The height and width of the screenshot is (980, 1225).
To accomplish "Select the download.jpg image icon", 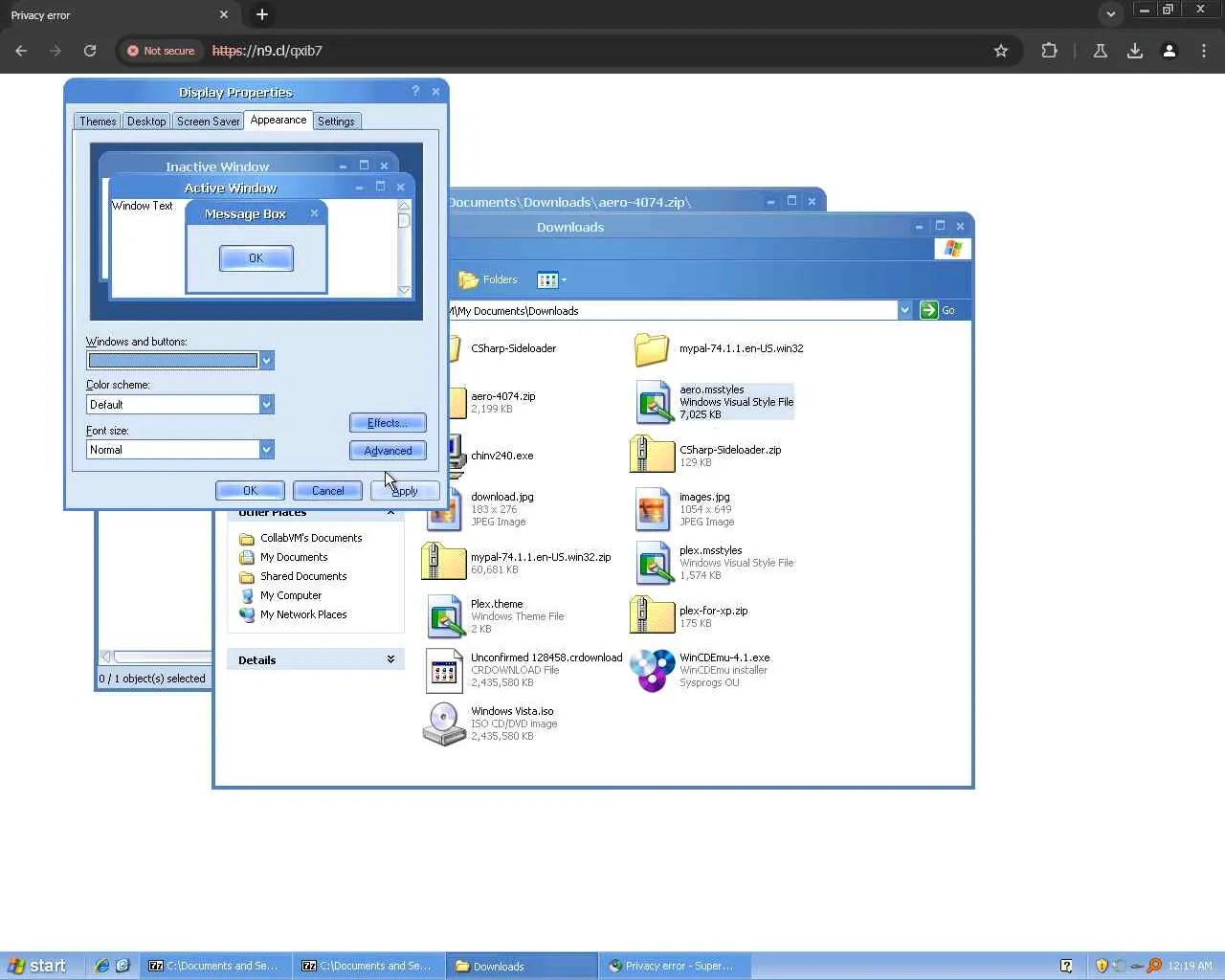I will click(445, 509).
